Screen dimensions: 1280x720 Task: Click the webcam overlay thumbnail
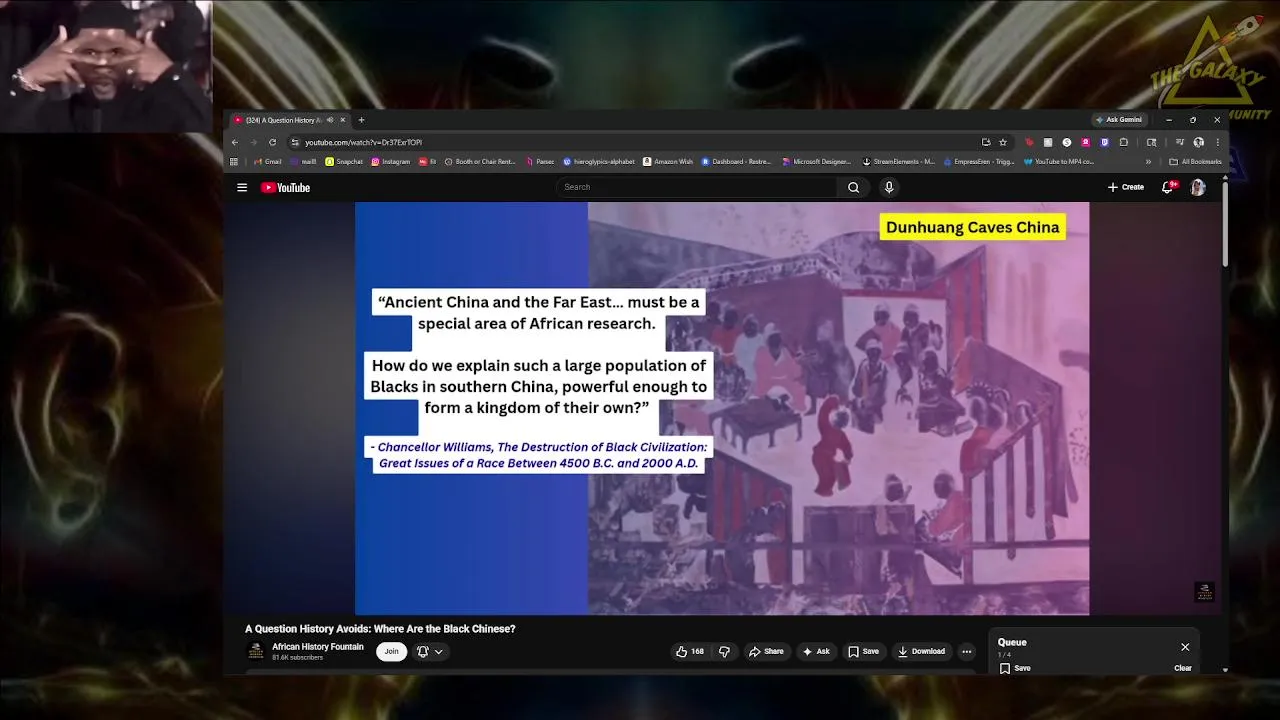coord(106,66)
